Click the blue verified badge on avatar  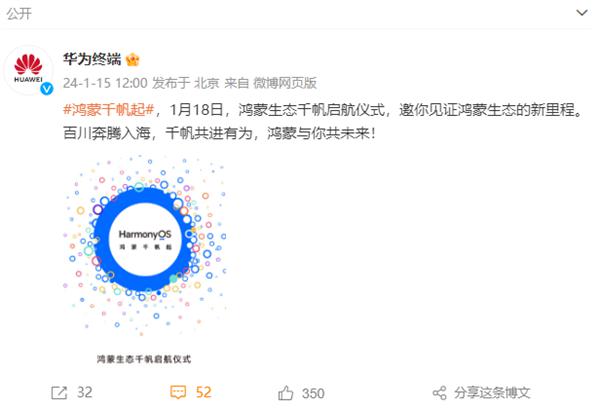pyautogui.click(x=47, y=88)
